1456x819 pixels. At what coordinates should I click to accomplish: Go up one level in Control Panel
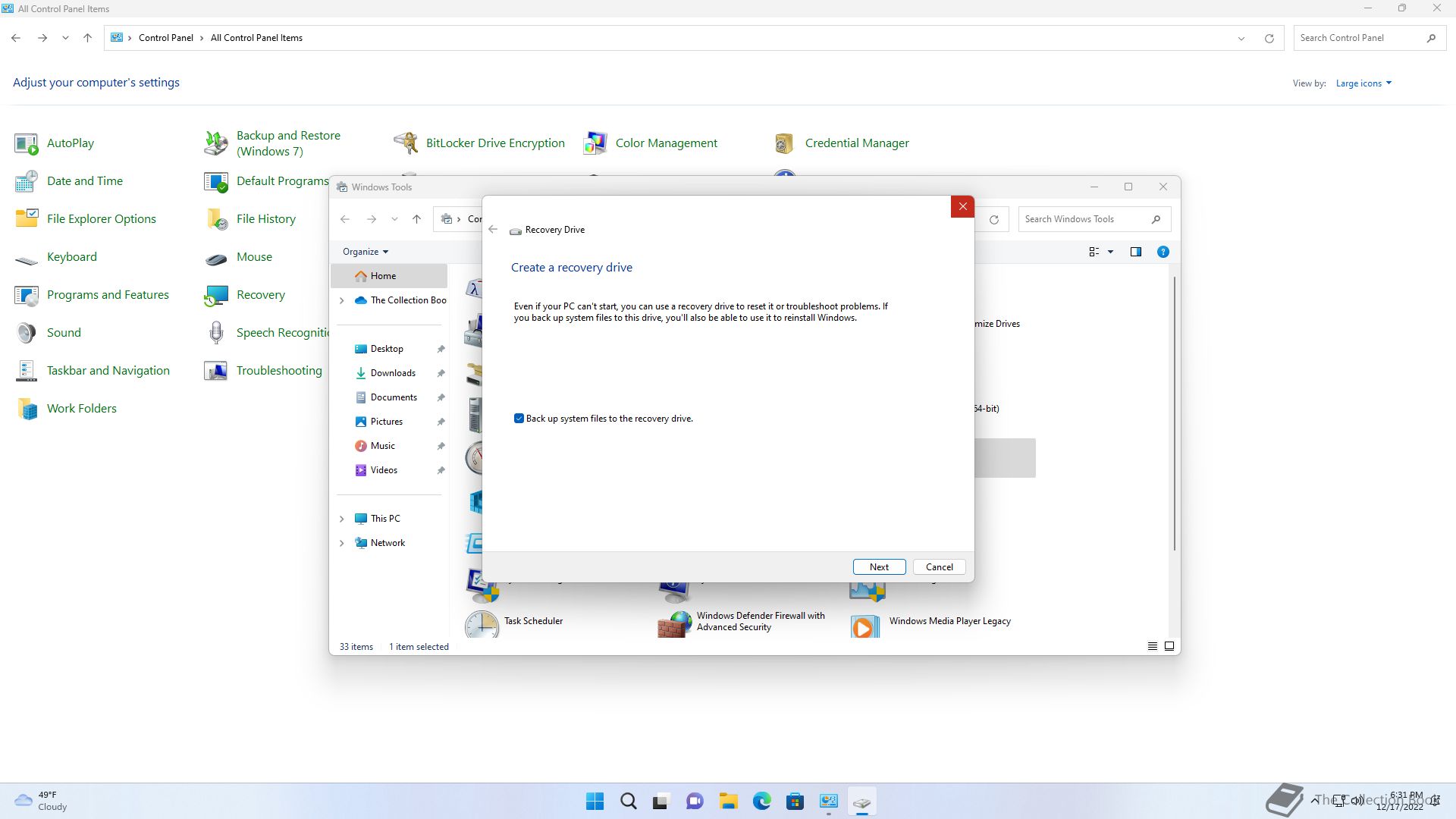[87, 38]
